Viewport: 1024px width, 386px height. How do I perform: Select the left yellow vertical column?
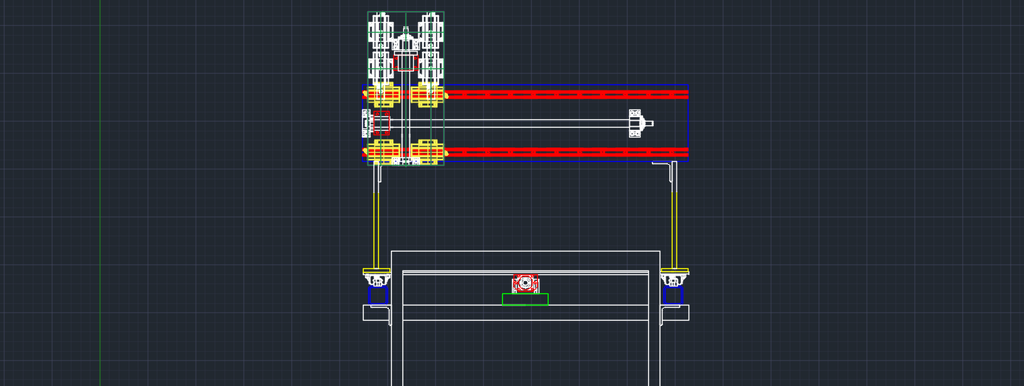(x=376, y=217)
